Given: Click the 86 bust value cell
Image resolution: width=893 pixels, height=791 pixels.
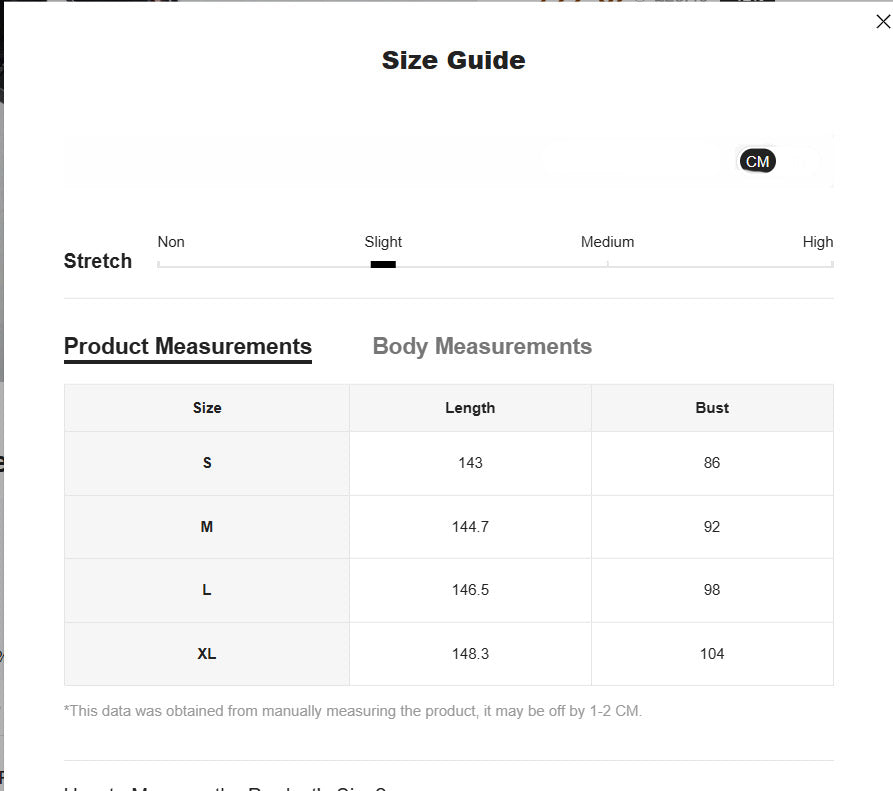Looking at the screenshot, I should pyautogui.click(x=712, y=463).
